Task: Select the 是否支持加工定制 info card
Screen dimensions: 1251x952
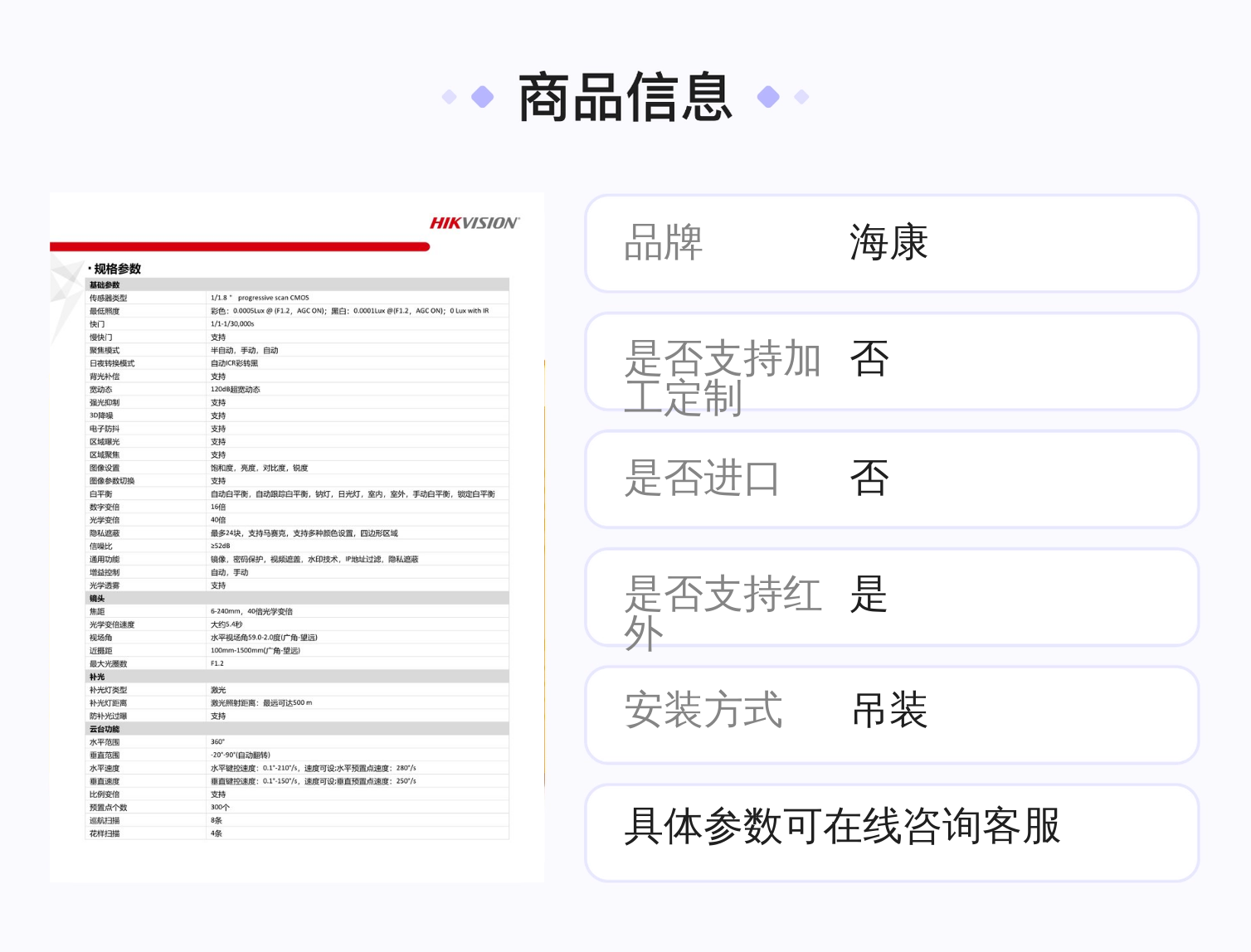Action: (892, 361)
